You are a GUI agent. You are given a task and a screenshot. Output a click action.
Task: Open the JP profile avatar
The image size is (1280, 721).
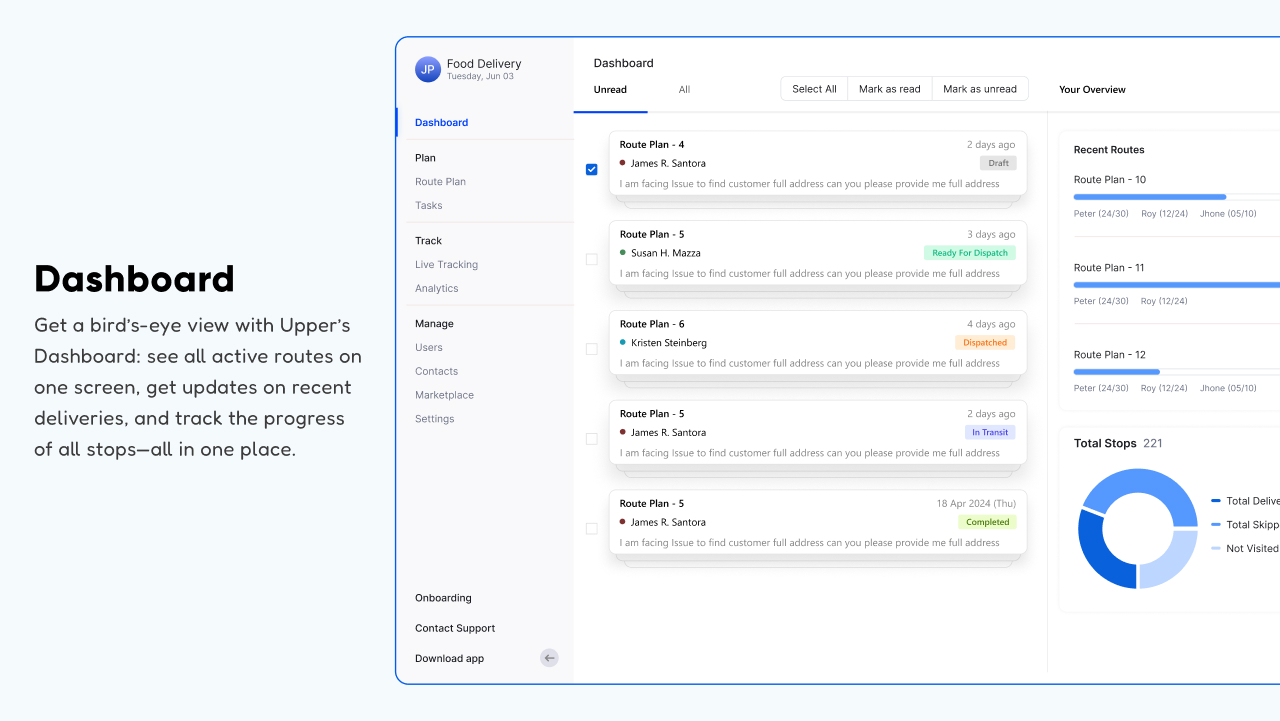click(x=428, y=69)
